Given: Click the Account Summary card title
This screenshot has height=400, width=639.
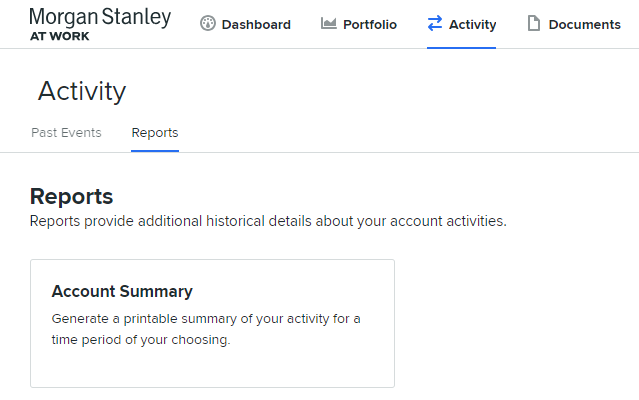Looking at the screenshot, I should (122, 292).
